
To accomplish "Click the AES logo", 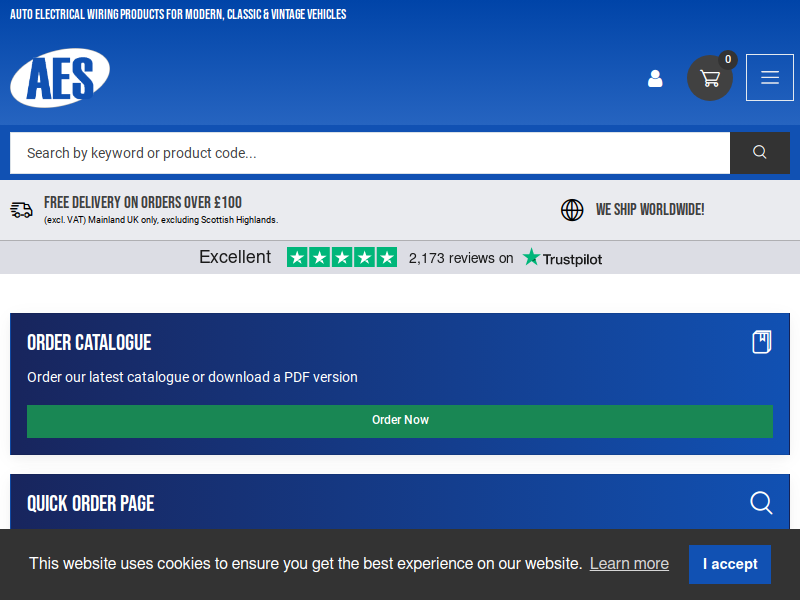I will click(60, 78).
